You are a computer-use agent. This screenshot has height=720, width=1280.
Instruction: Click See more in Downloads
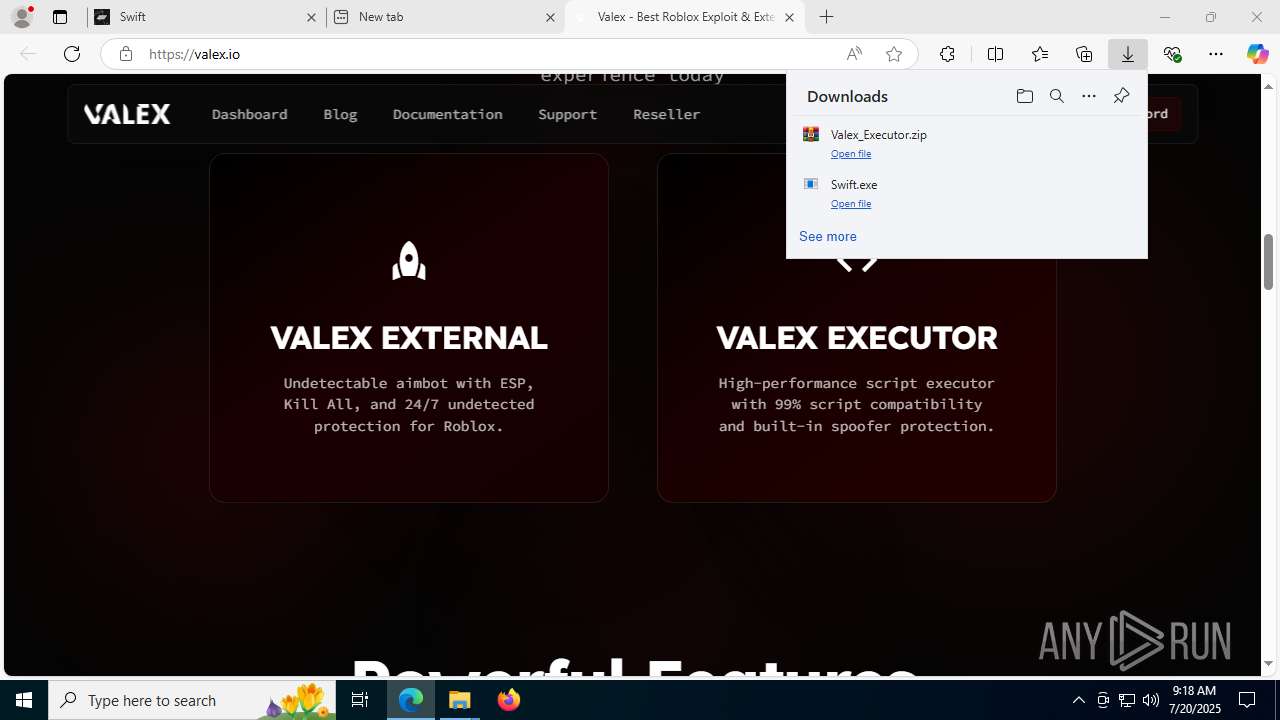pos(827,236)
